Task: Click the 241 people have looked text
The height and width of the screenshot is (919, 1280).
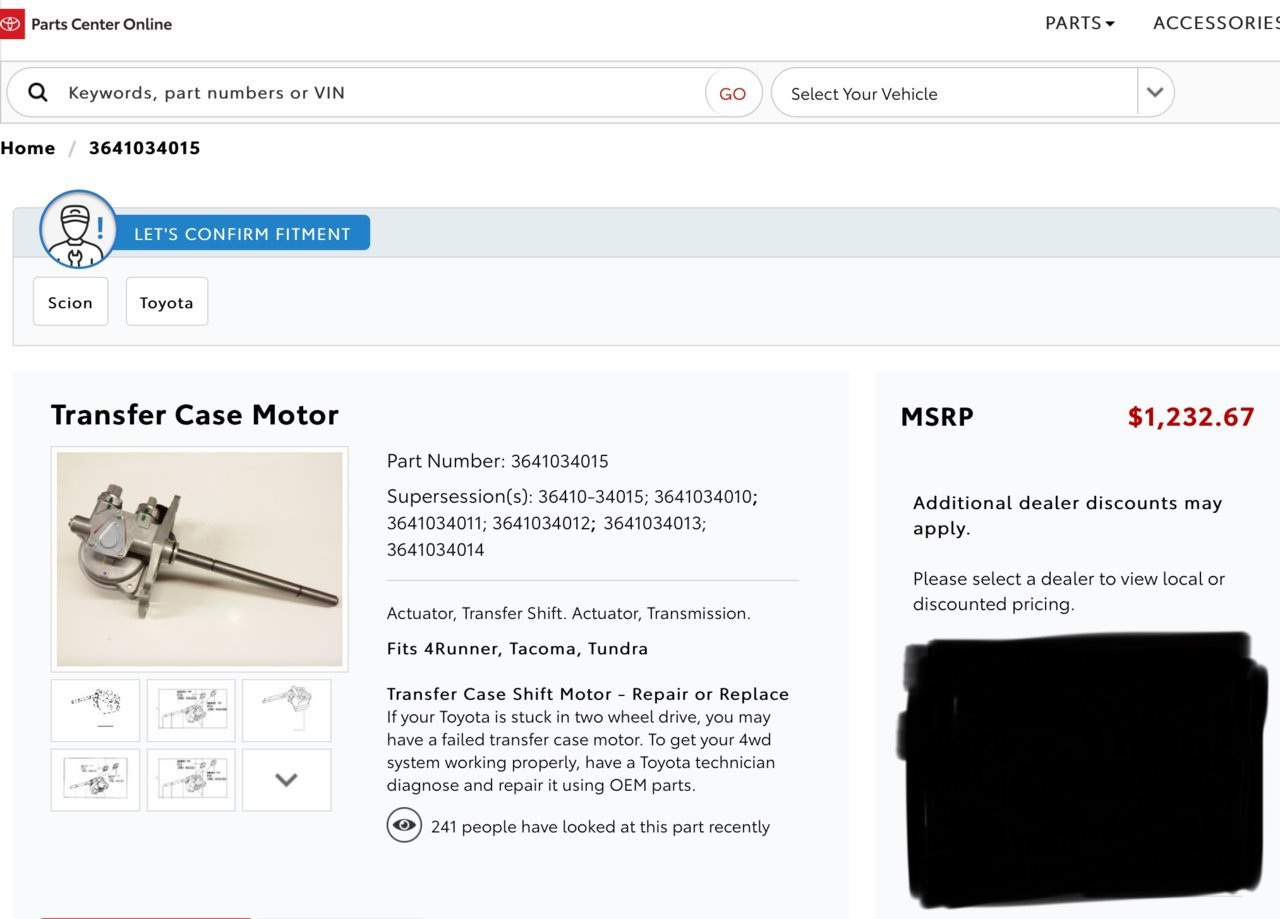Action: pyautogui.click(x=600, y=827)
